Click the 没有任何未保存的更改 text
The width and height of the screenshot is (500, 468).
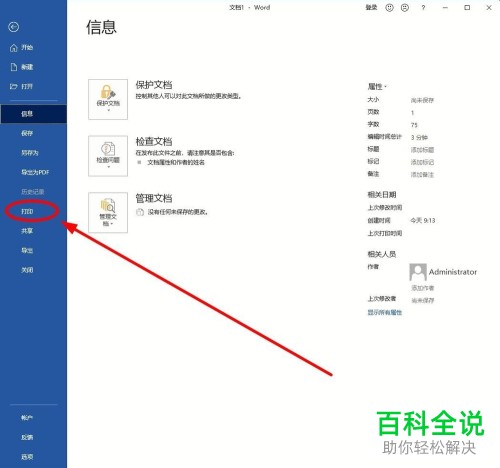point(178,212)
